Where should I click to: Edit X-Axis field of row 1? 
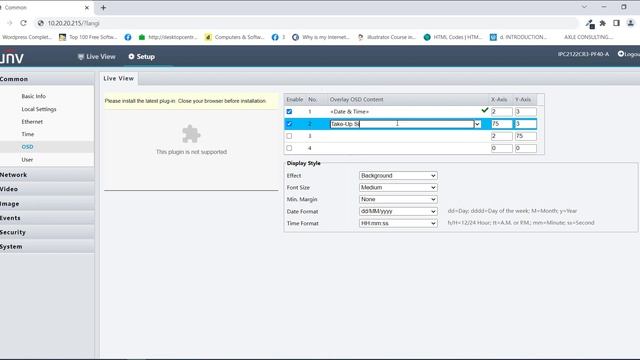click(502, 111)
